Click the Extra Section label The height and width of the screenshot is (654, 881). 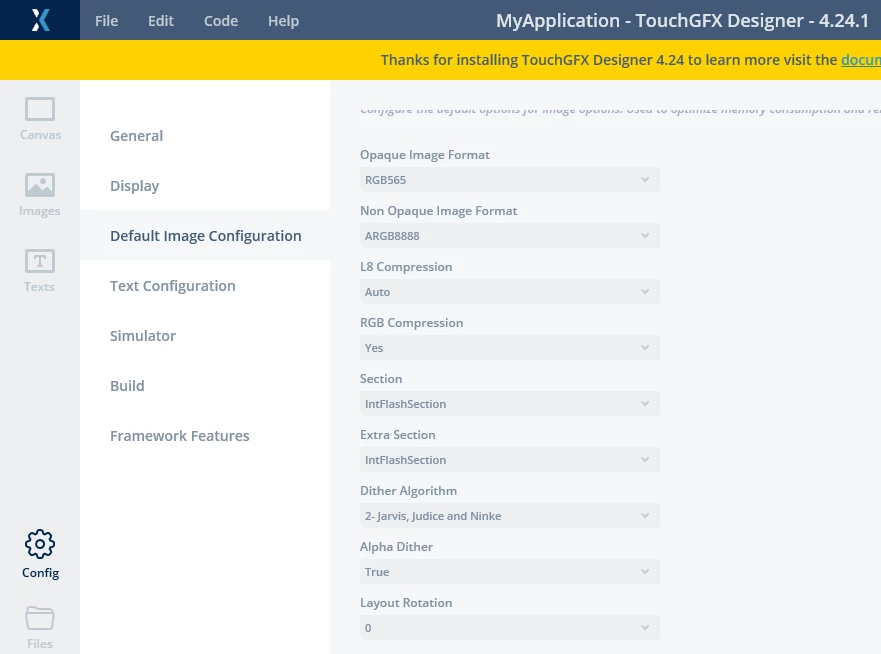point(397,434)
